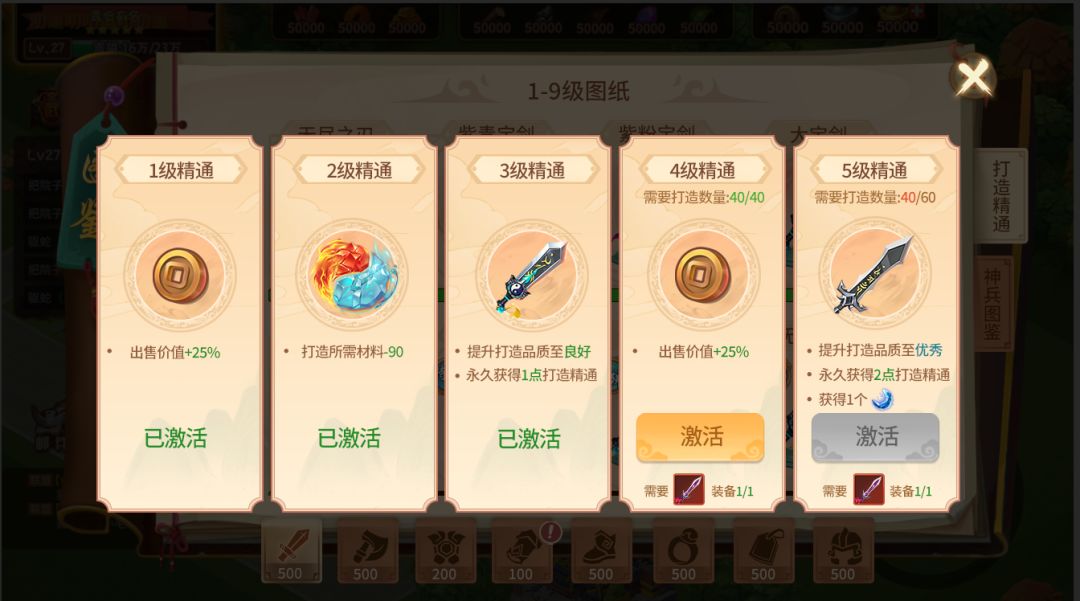
Task: Open the 神兵图鉴 side tab
Action: pos(993,303)
